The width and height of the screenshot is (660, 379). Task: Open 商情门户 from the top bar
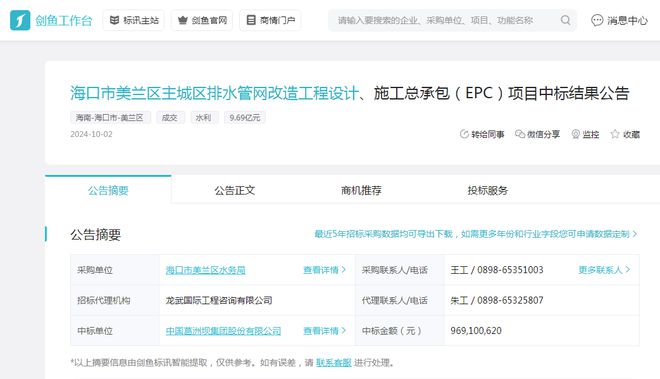pyautogui.click(x=270, y=20)
